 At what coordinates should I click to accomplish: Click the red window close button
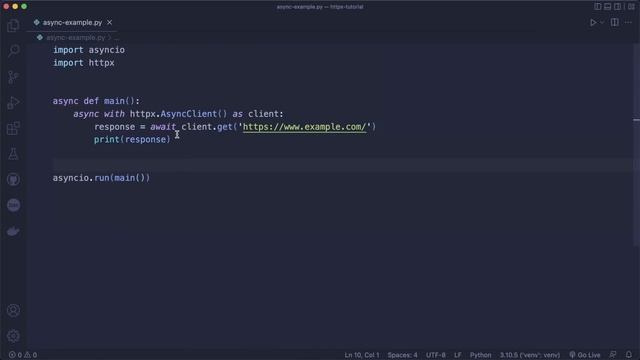[6, 6]
